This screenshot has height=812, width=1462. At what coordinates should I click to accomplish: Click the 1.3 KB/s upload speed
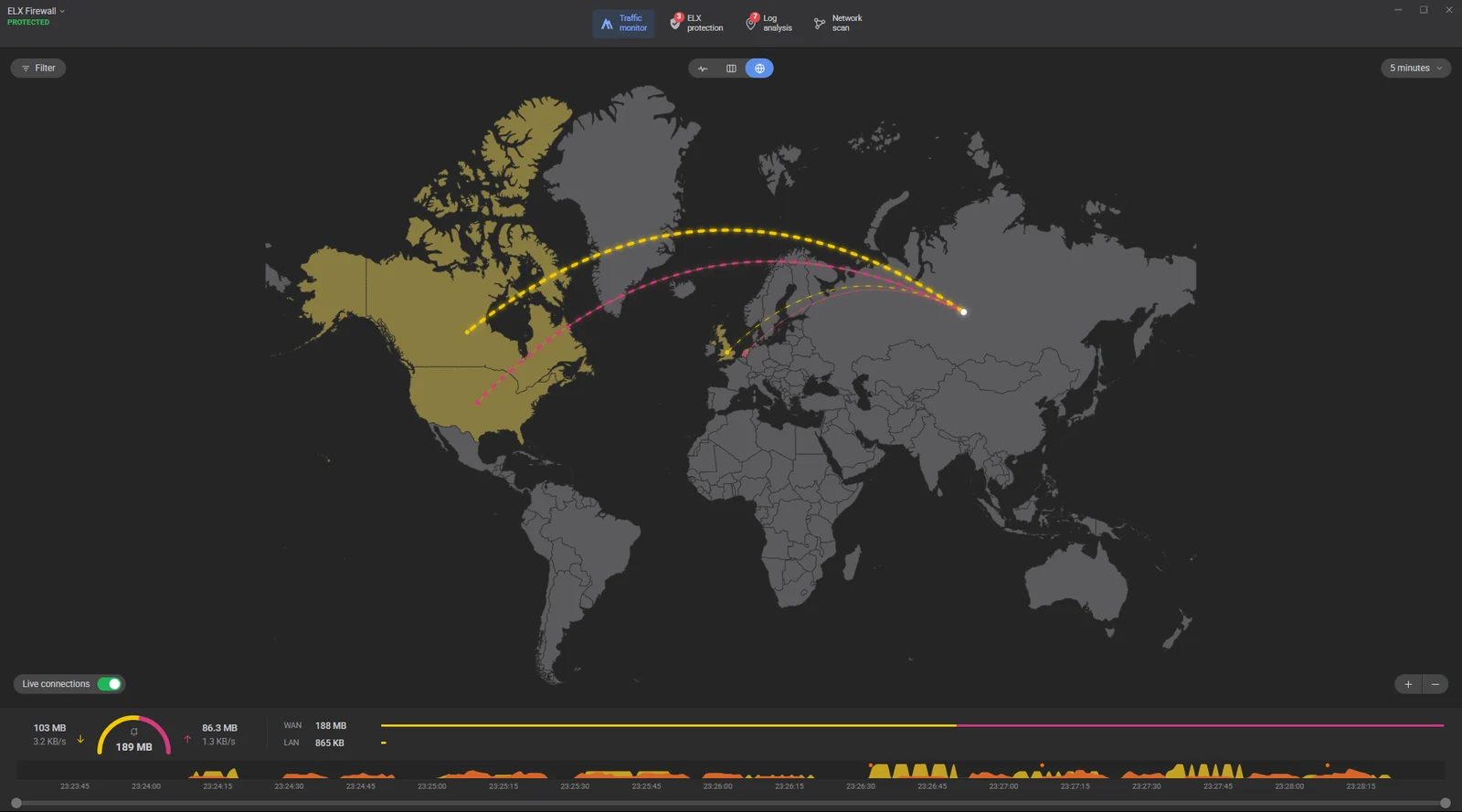[x=218, y=742]
